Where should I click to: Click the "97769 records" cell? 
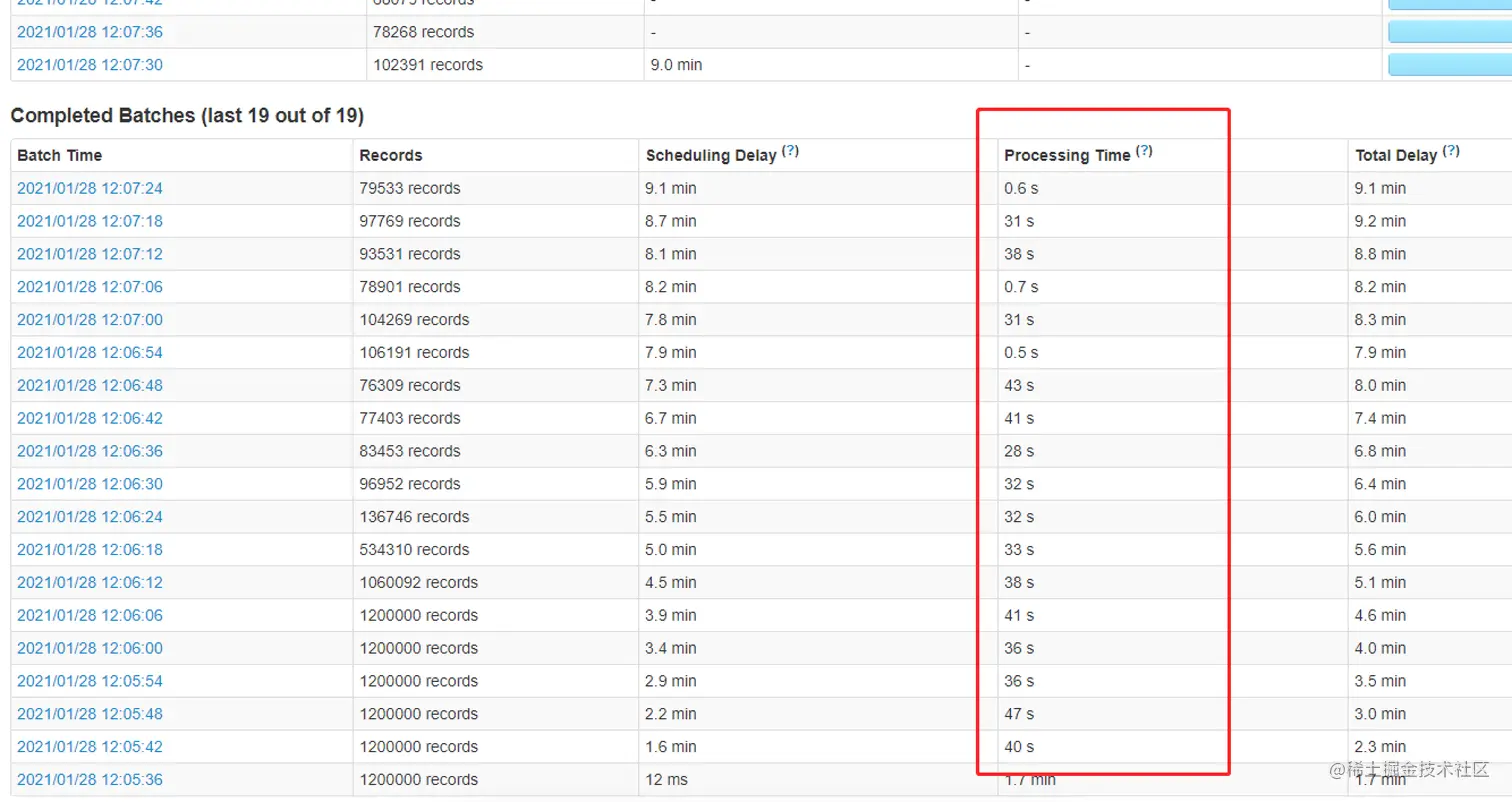click(x=410, y=221)
